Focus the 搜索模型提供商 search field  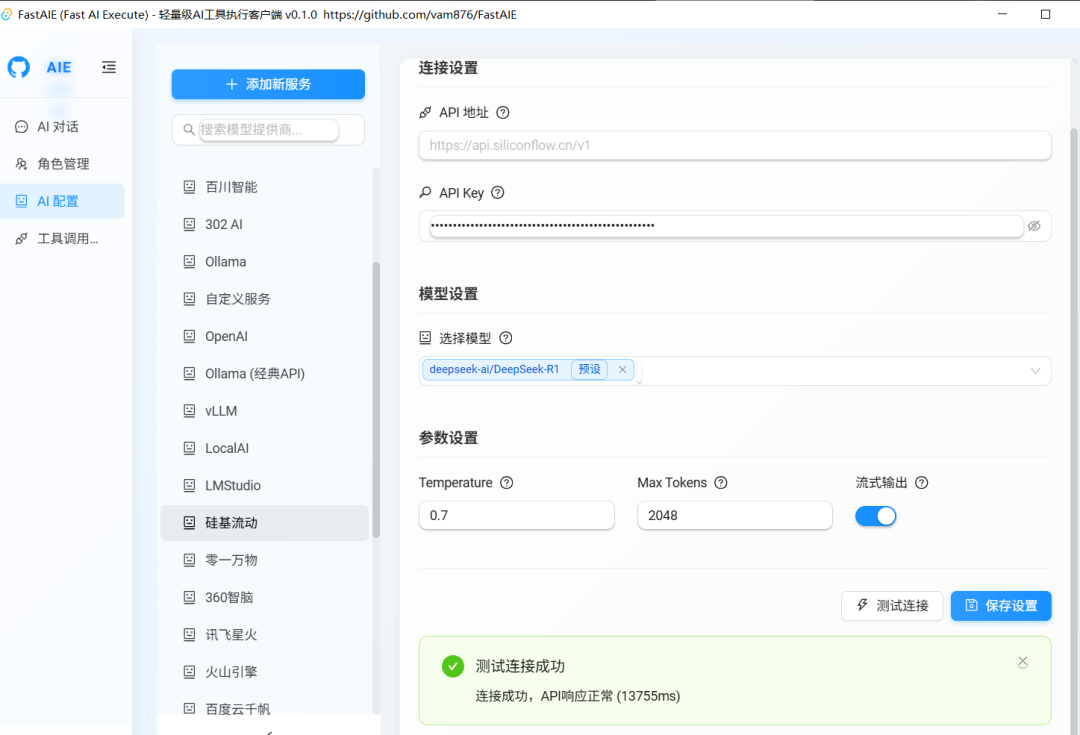[269, 130]
